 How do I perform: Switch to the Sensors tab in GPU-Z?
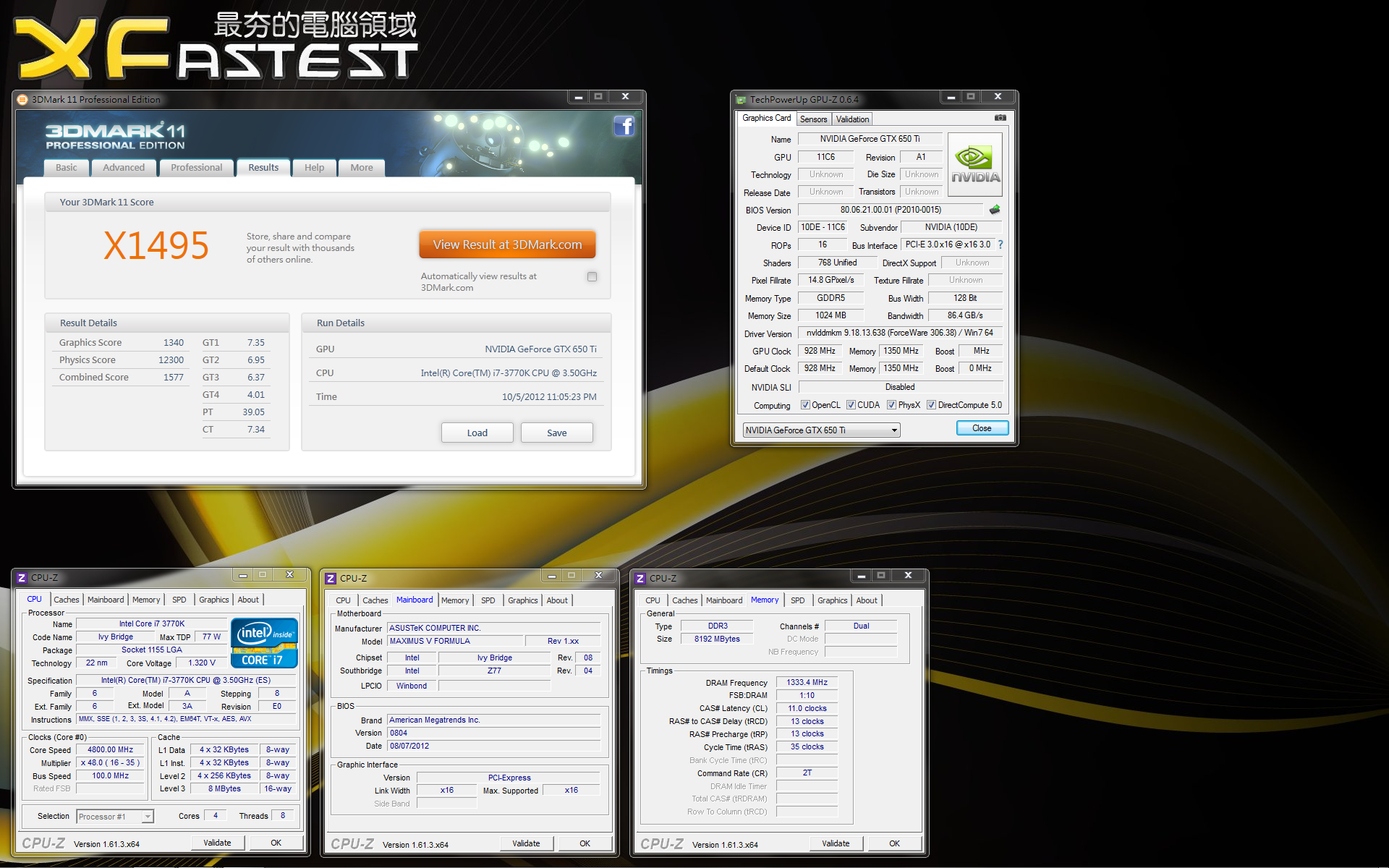pos(814,119)
